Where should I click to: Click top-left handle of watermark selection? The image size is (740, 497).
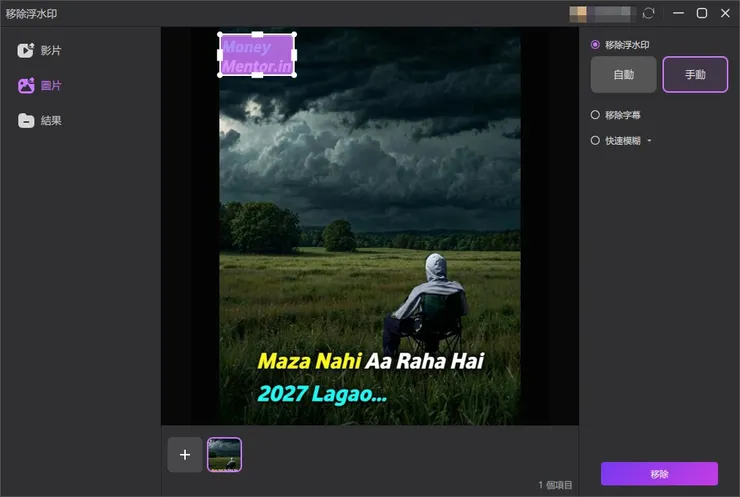pos(220,34)
